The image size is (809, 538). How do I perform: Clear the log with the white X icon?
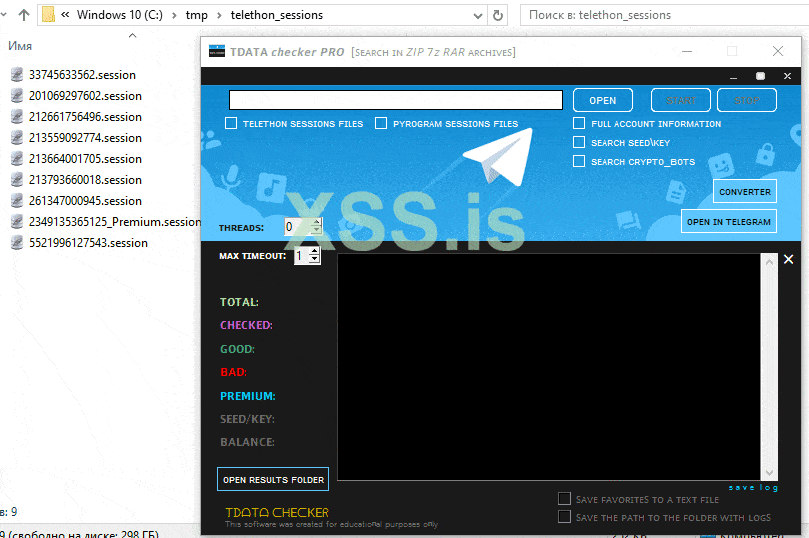click(x=788, y=259)
